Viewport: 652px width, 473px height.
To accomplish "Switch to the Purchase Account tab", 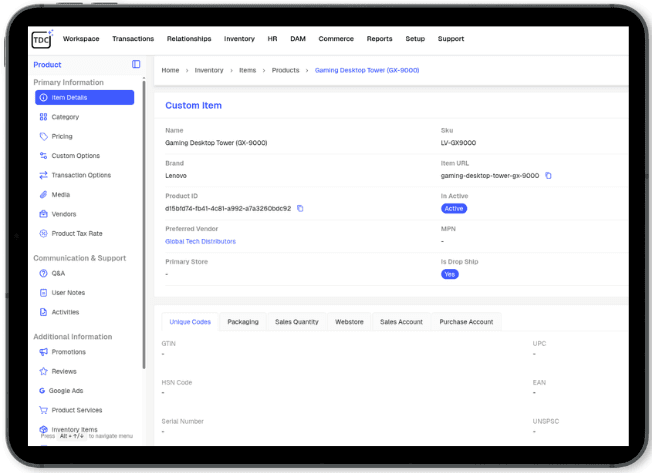I will coord(467,322).
